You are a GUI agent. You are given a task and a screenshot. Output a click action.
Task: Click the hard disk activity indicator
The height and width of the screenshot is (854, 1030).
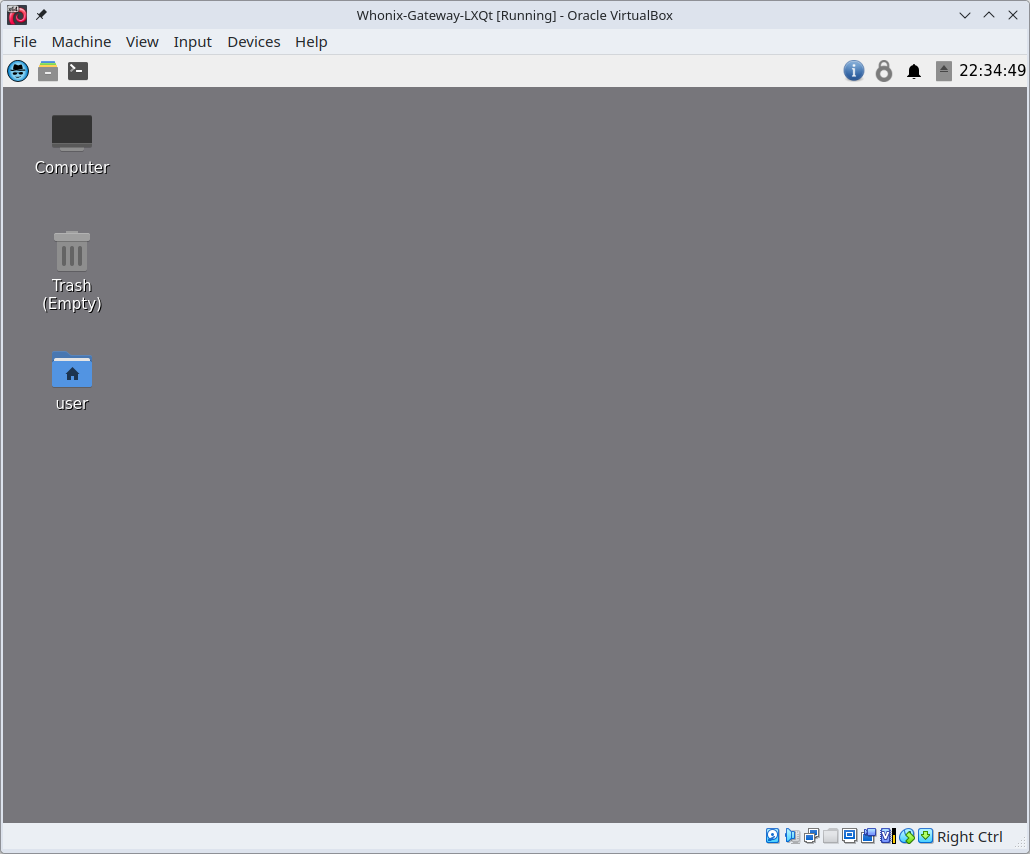click(773, 836)
